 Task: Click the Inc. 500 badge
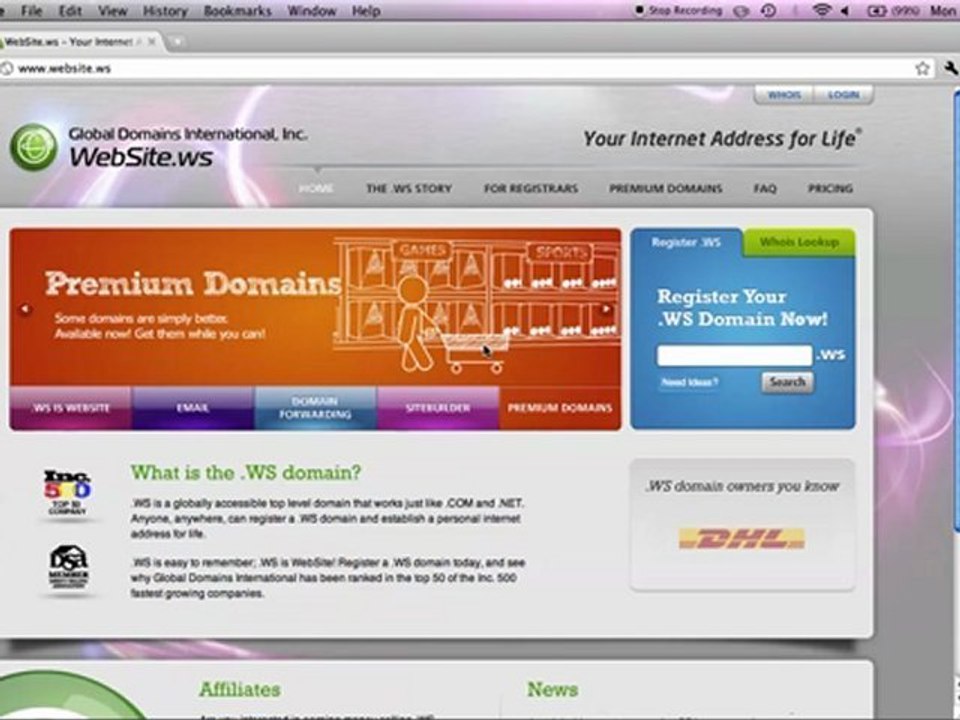click(x=67, y=493)
